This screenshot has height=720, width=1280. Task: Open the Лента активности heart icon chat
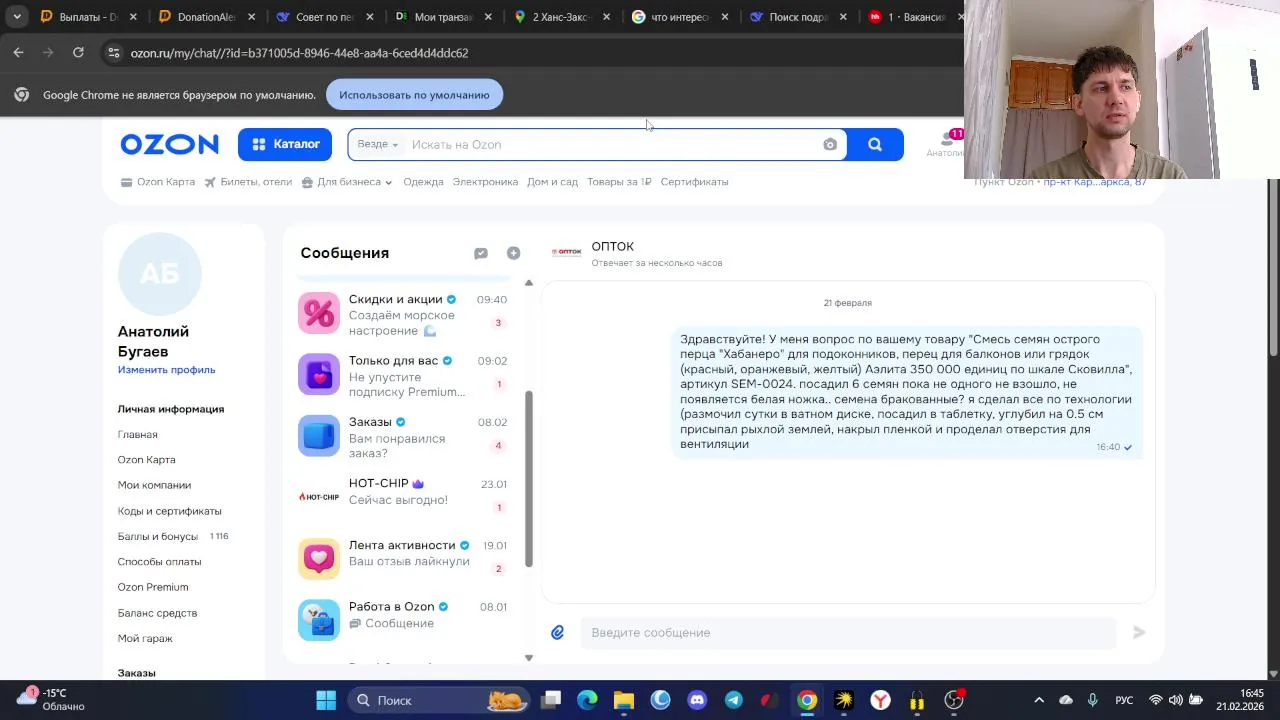(x=319, y=558)
